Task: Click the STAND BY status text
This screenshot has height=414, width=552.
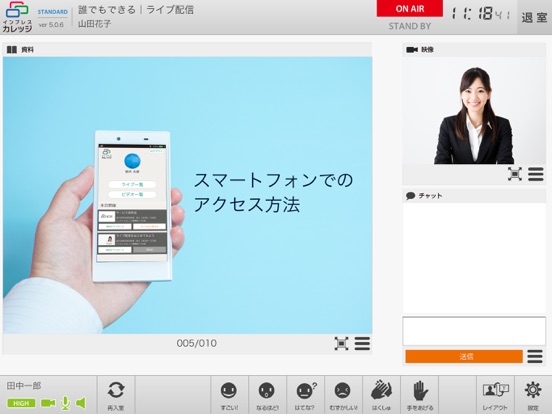Action: pyautogui.click(x=409, y=26)
